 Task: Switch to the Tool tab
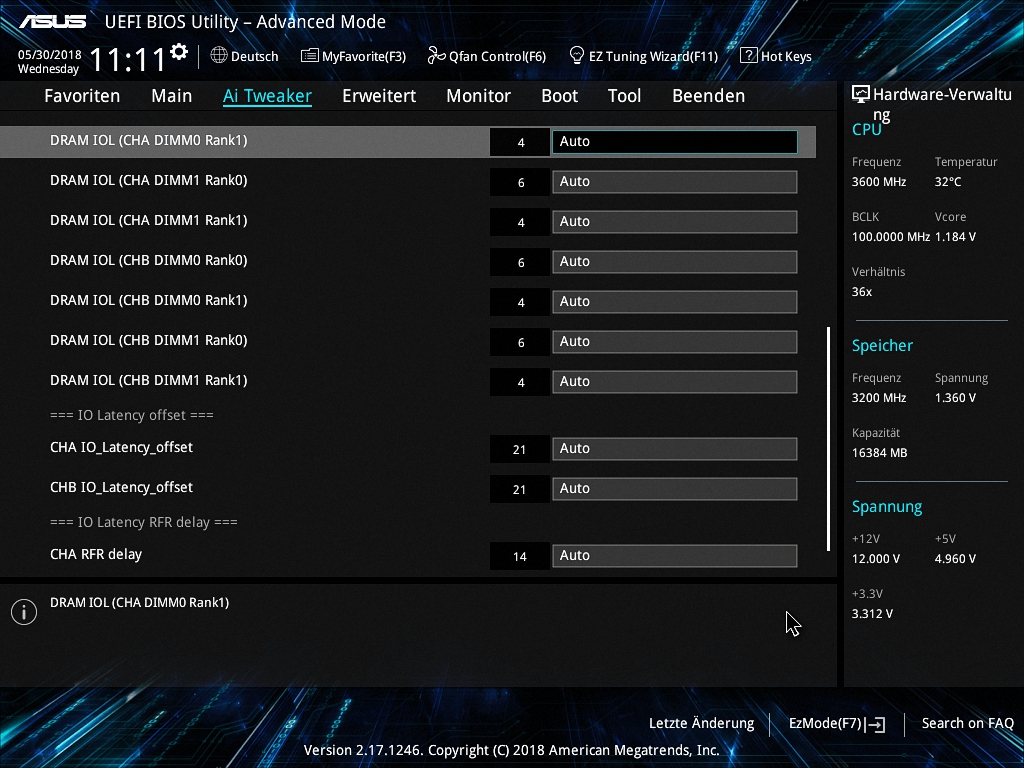624,96
